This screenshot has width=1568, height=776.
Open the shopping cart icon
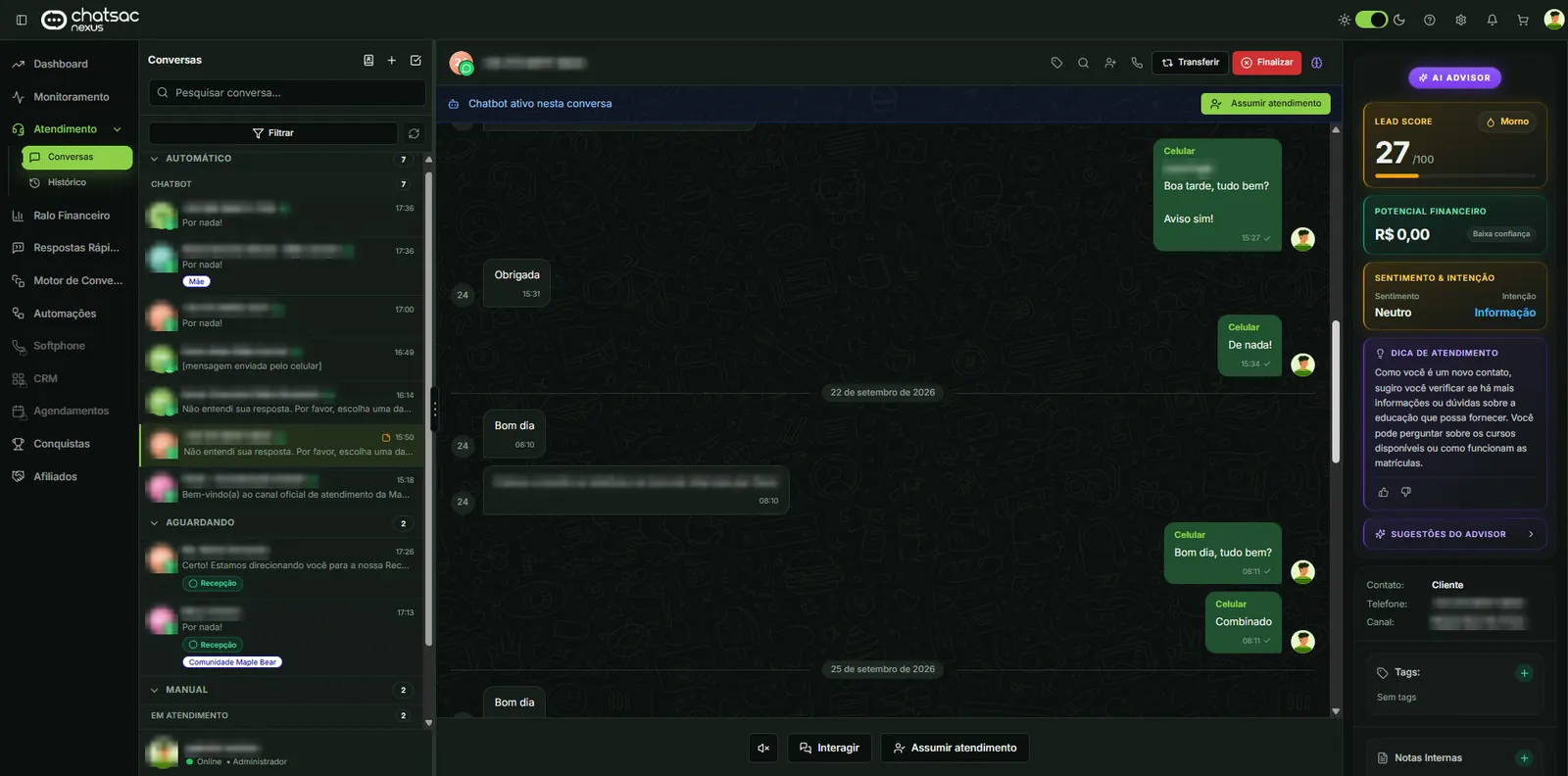pos(1523,20)
